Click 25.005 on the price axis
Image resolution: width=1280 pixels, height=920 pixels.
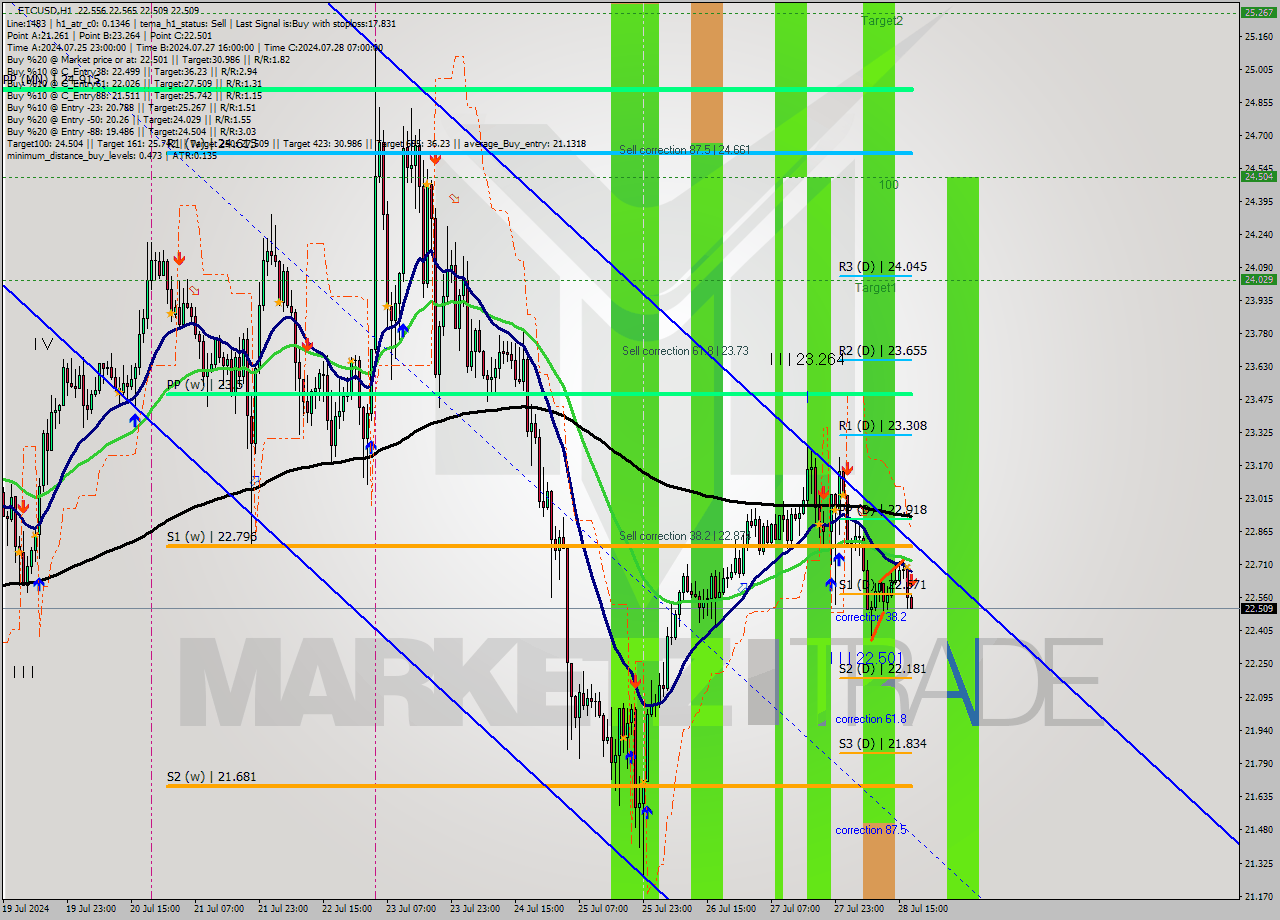coord(1258,69)
